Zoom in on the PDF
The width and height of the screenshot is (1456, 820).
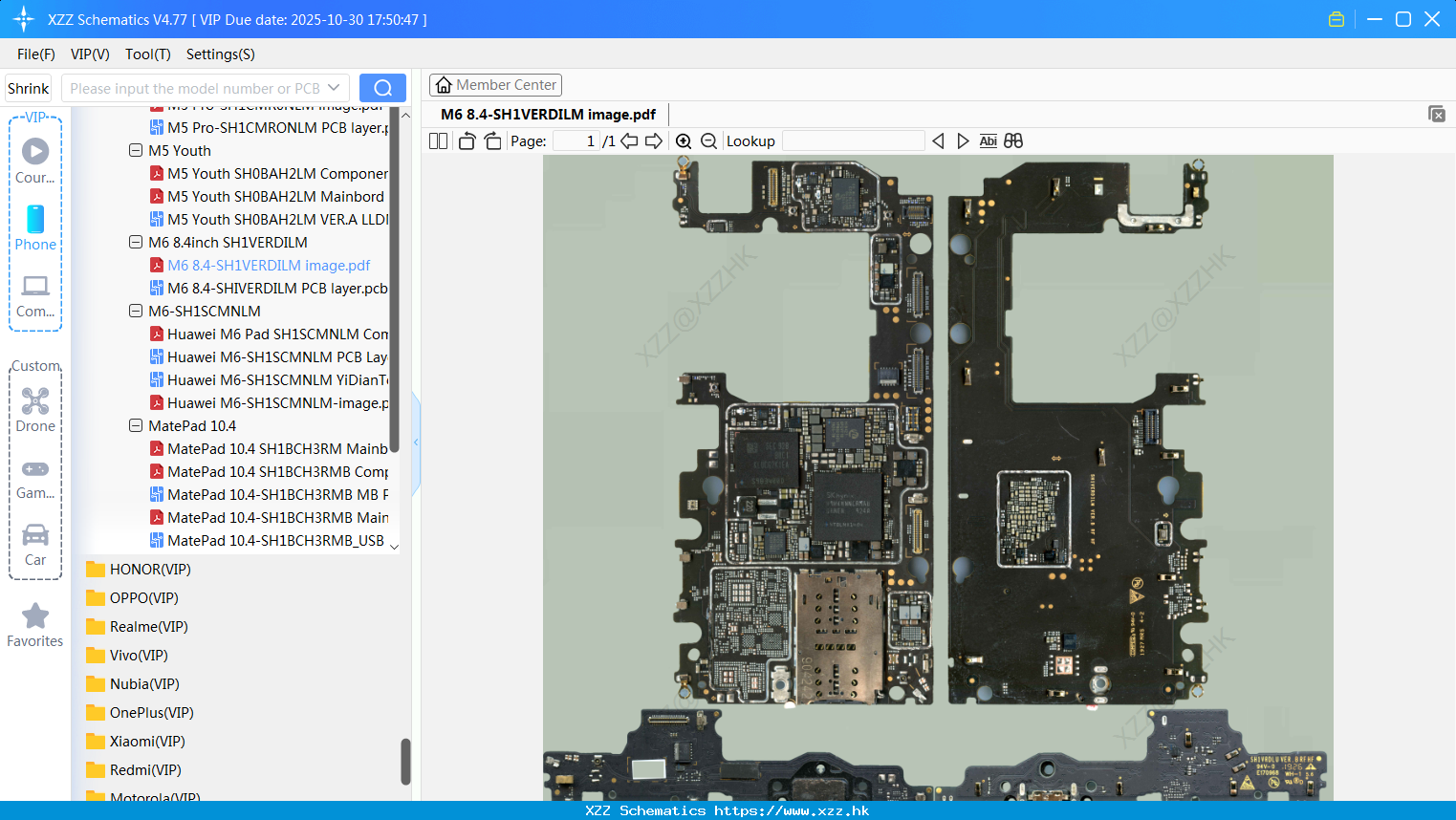[684, 141]
